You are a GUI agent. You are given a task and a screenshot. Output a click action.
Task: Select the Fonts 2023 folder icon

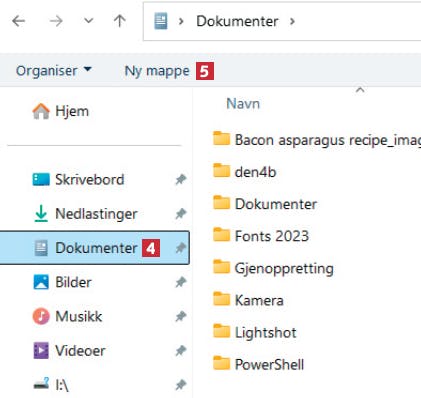coord(221,235)
